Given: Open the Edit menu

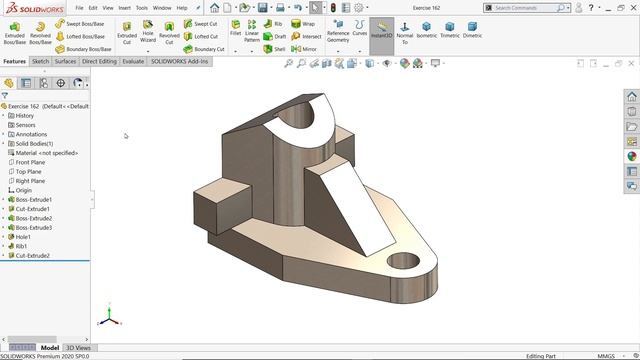Looking at the screenshot, I should coord(93,8).
